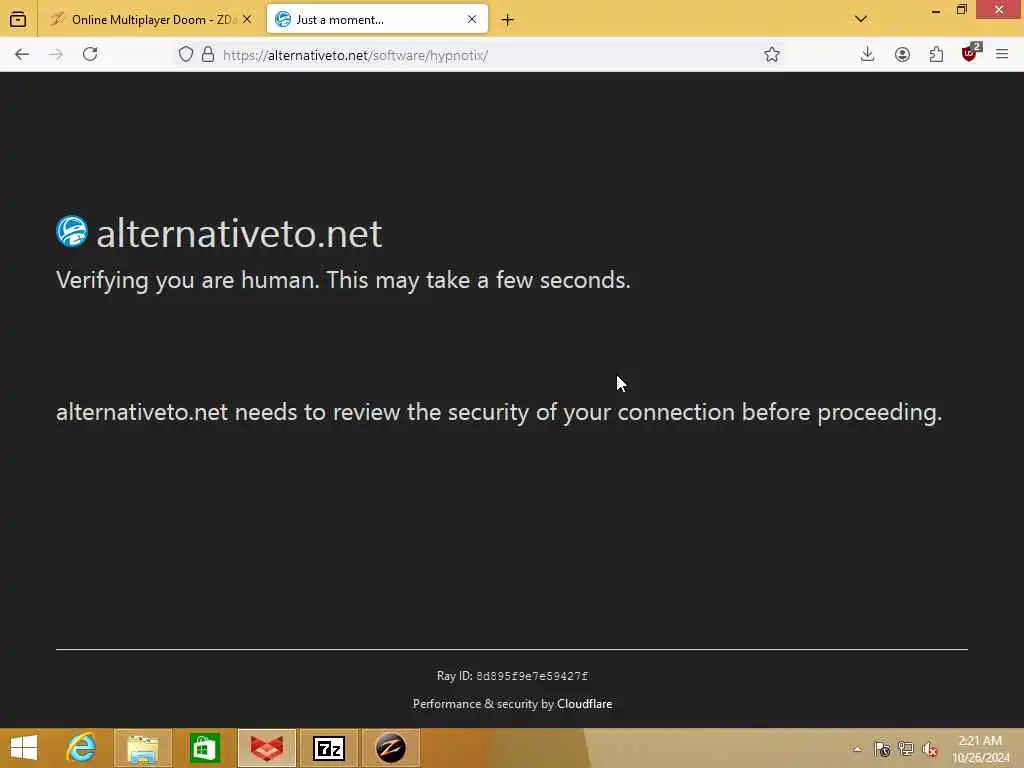Restore down the browser window
The width and height of the screenshot is (1024, 768).
point(961,9)
